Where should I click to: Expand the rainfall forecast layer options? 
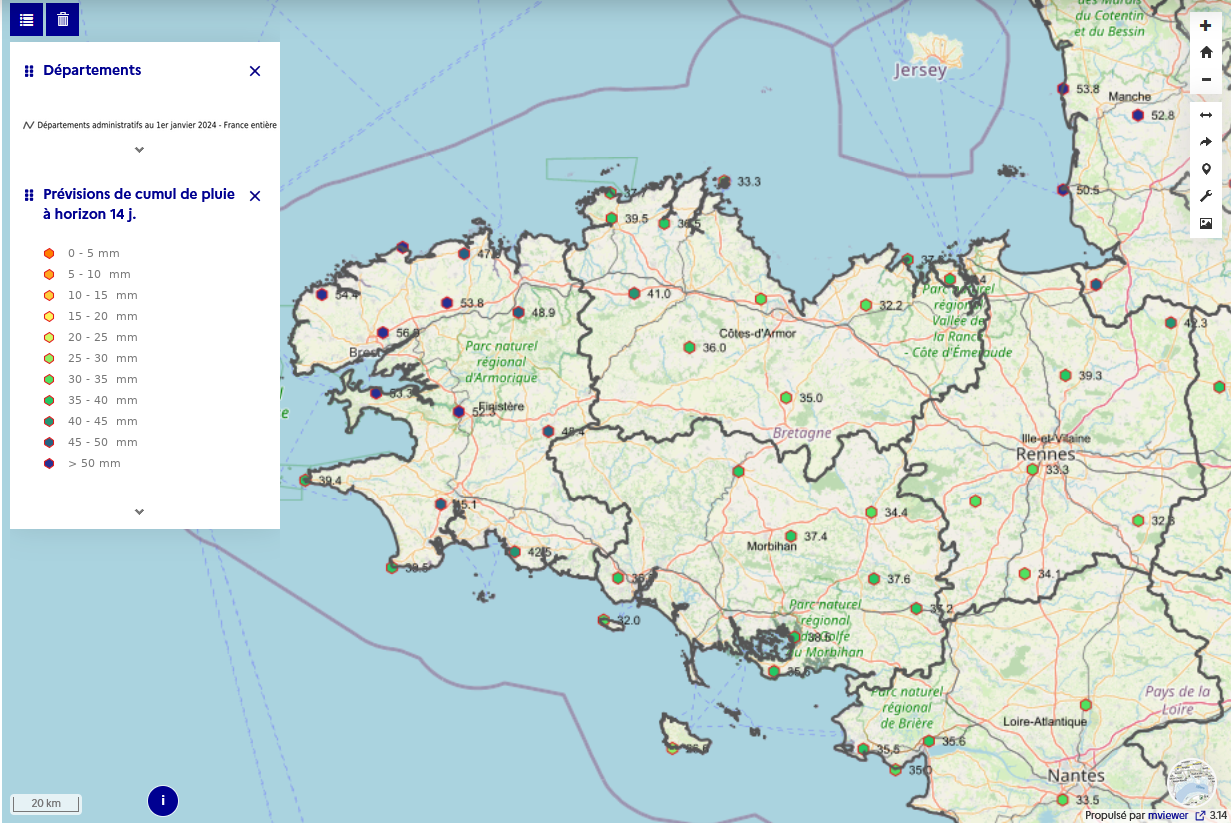point(140,511)
